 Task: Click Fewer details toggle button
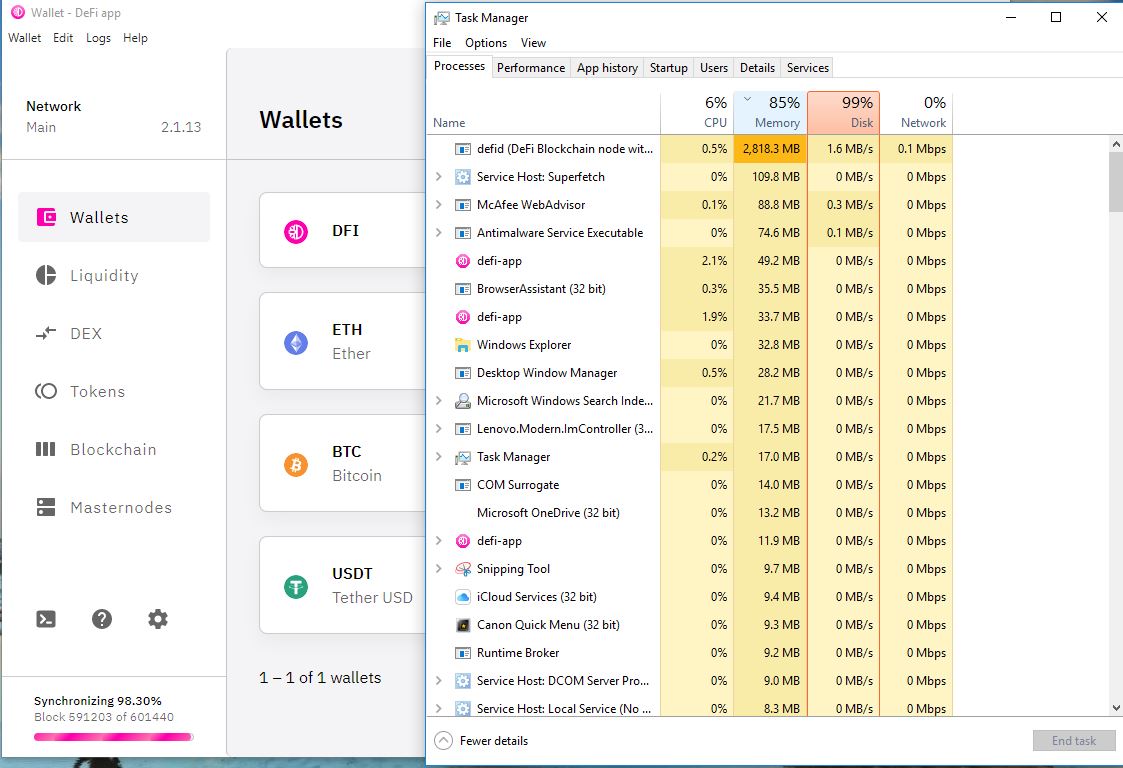click(481, 741)
